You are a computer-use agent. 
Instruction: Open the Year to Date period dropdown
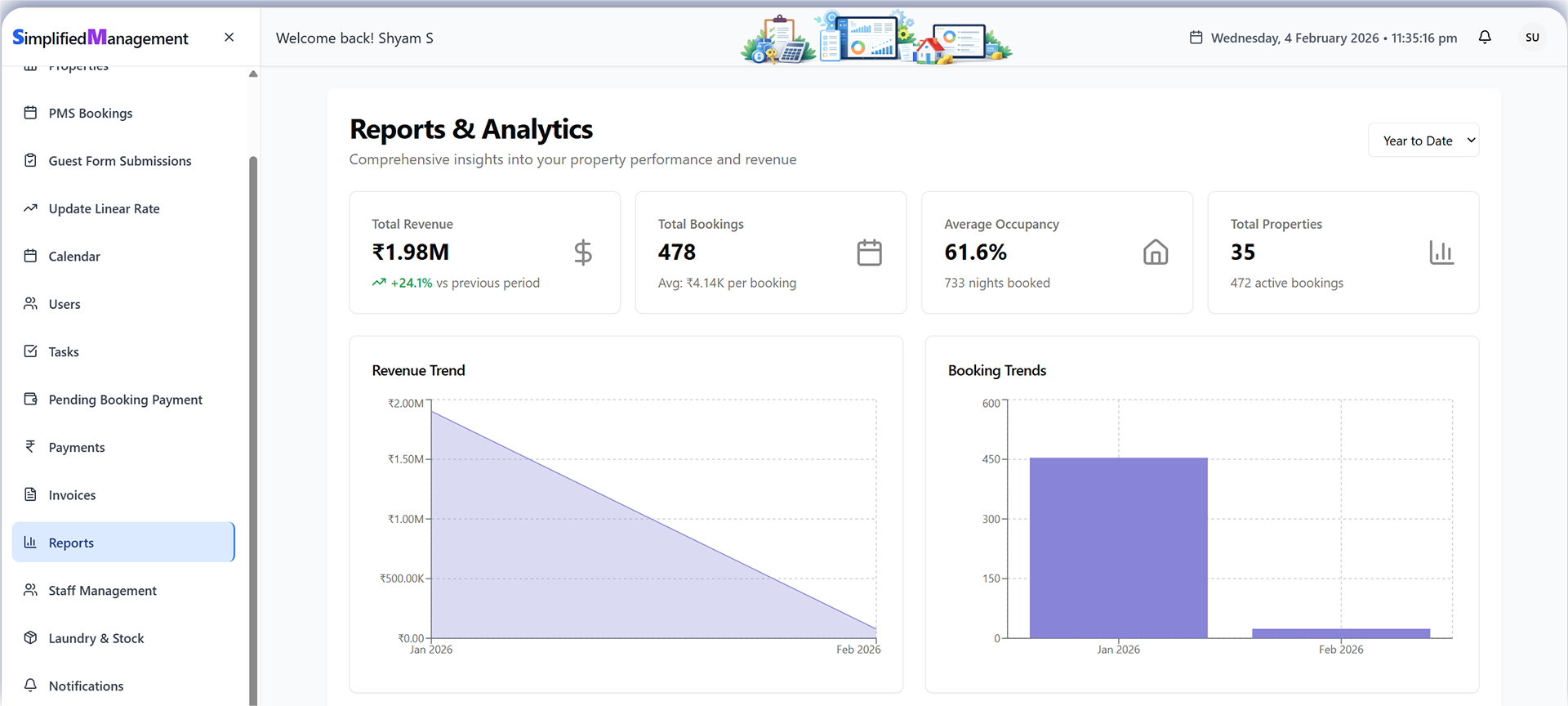click(x=1423, y=141)
